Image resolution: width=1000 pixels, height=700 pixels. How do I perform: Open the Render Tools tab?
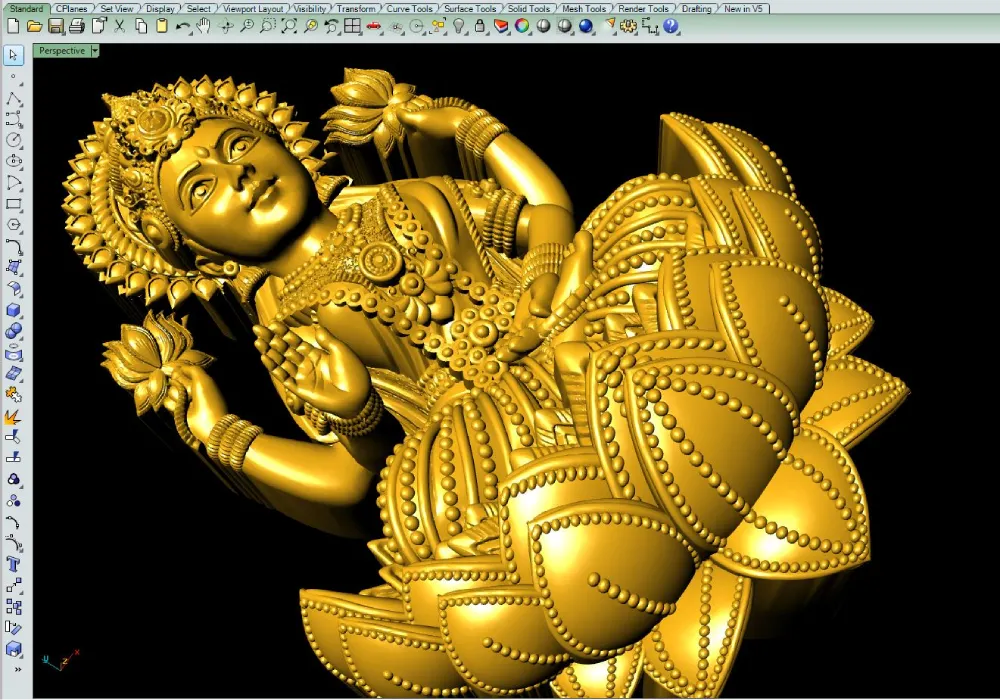tap(643, 8)
